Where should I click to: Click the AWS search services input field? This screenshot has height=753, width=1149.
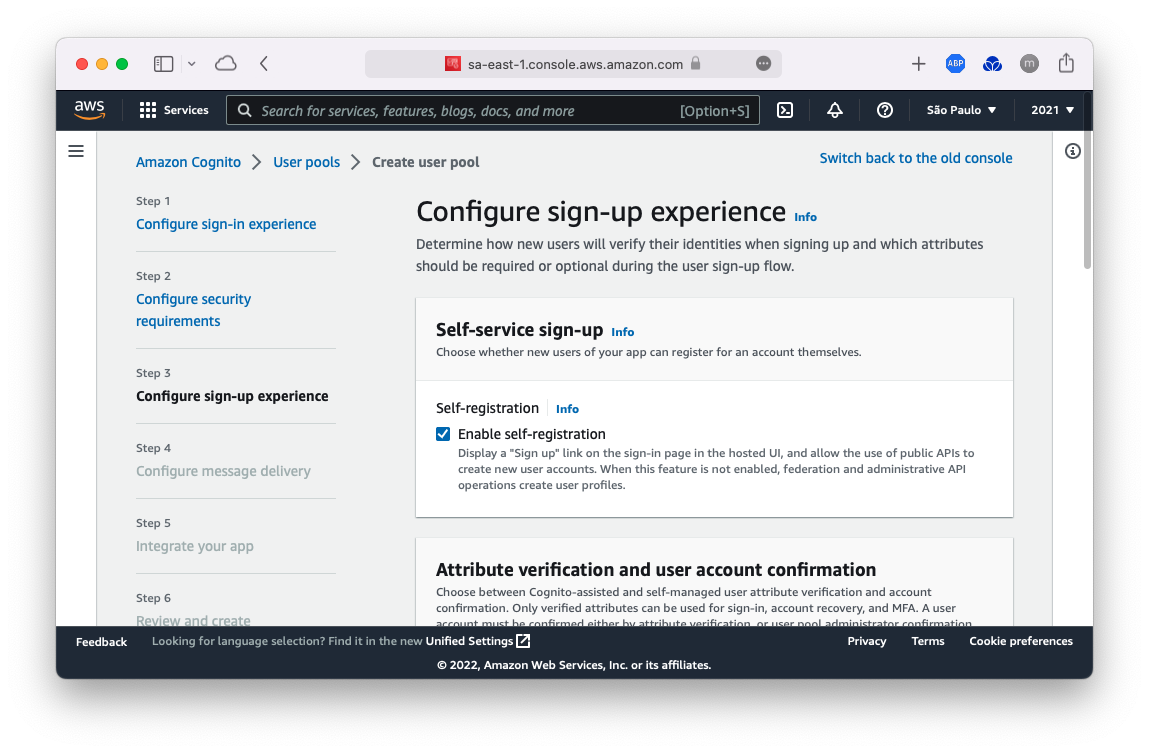coord(492,110)
